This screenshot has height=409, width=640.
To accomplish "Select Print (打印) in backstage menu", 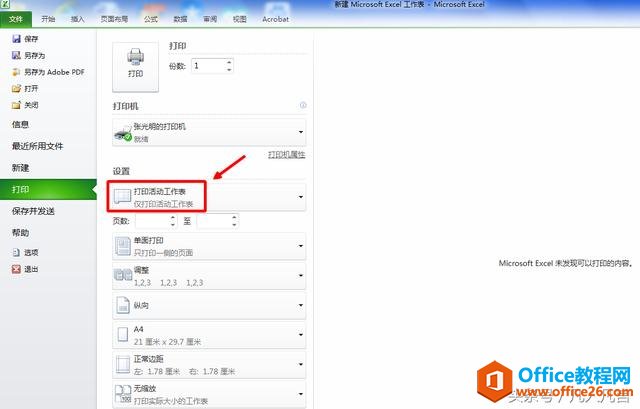I will (x=48, y=189).
